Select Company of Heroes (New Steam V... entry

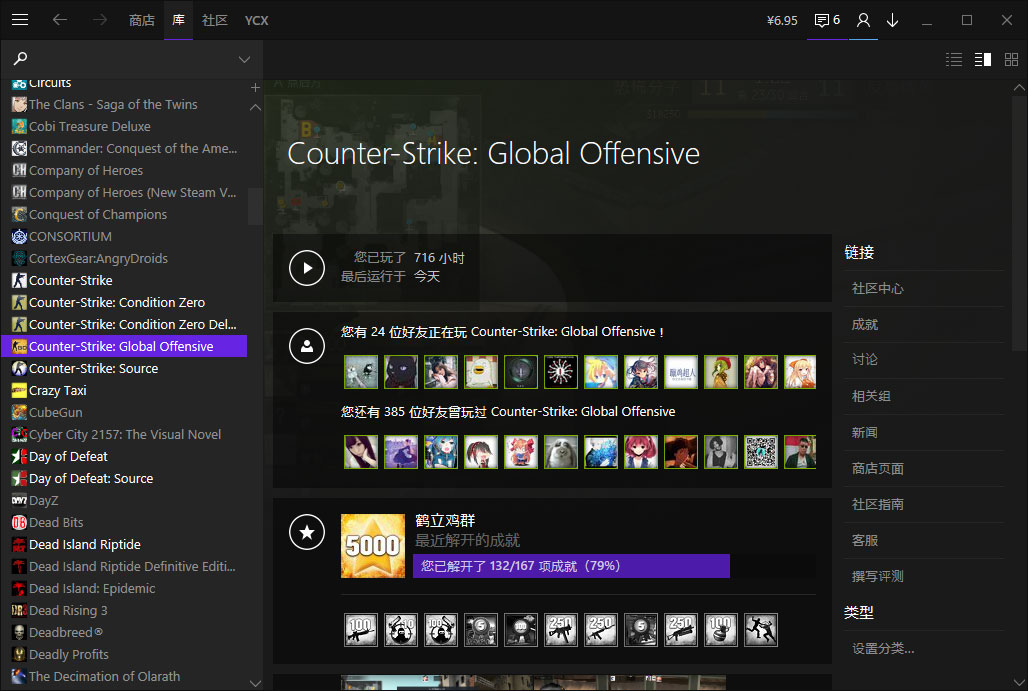pyautogui.click(x=125, y=192)
